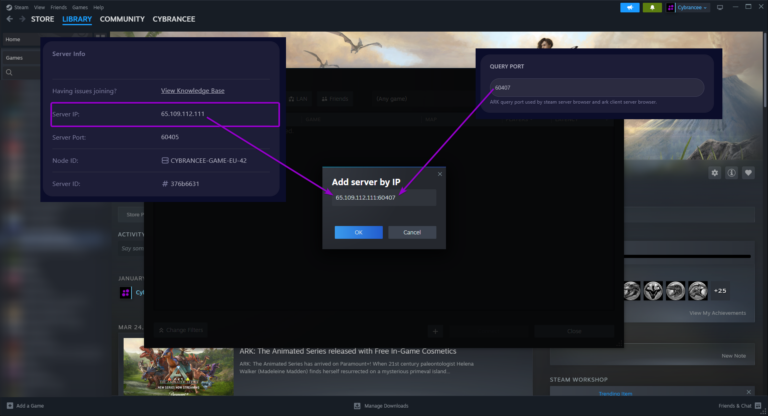Image resolution: width=768 pixels, height=416 pixels.
Task: Open the green notifications bell
Action: pyautogui.click(x=652, y=7)
